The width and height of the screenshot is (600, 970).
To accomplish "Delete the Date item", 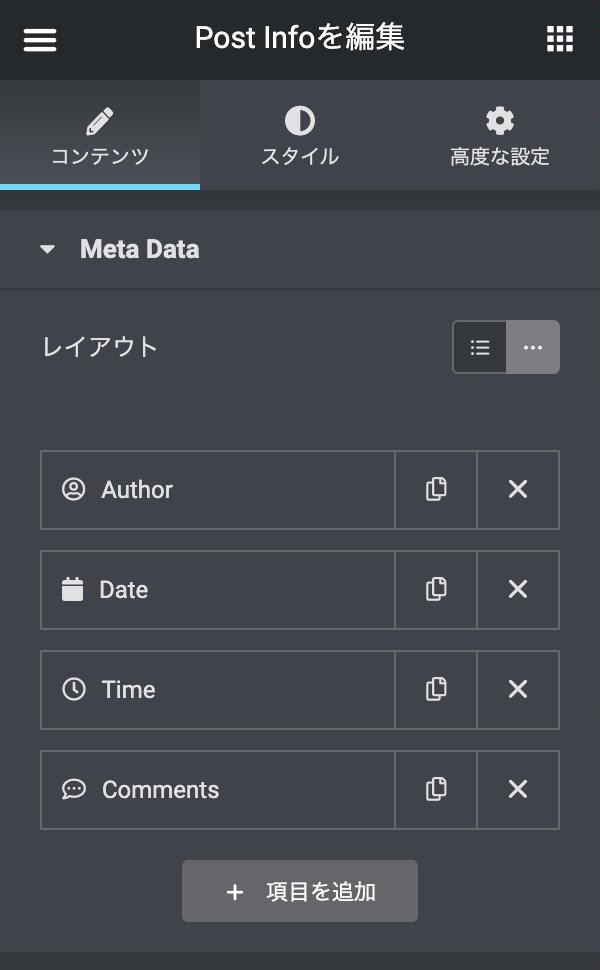I will [x=518, y=590].
